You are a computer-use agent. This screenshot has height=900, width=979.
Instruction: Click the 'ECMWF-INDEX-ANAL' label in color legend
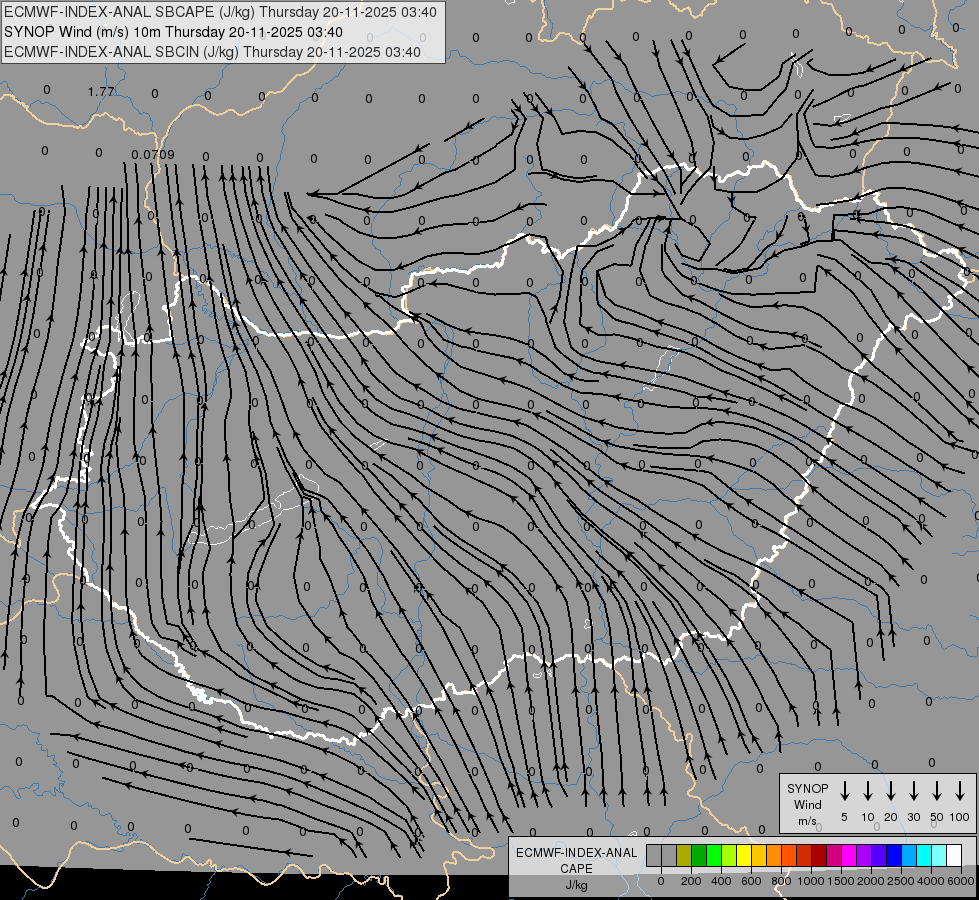point(576,853)
